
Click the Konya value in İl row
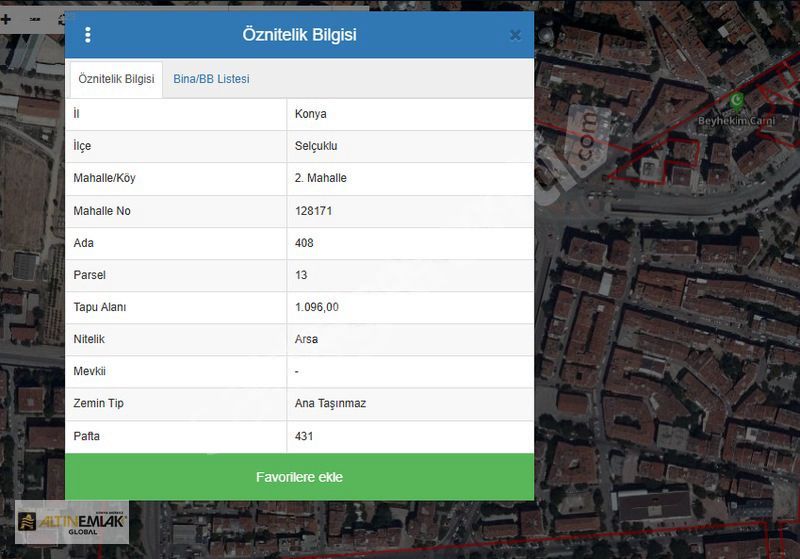tap(311, 114)
